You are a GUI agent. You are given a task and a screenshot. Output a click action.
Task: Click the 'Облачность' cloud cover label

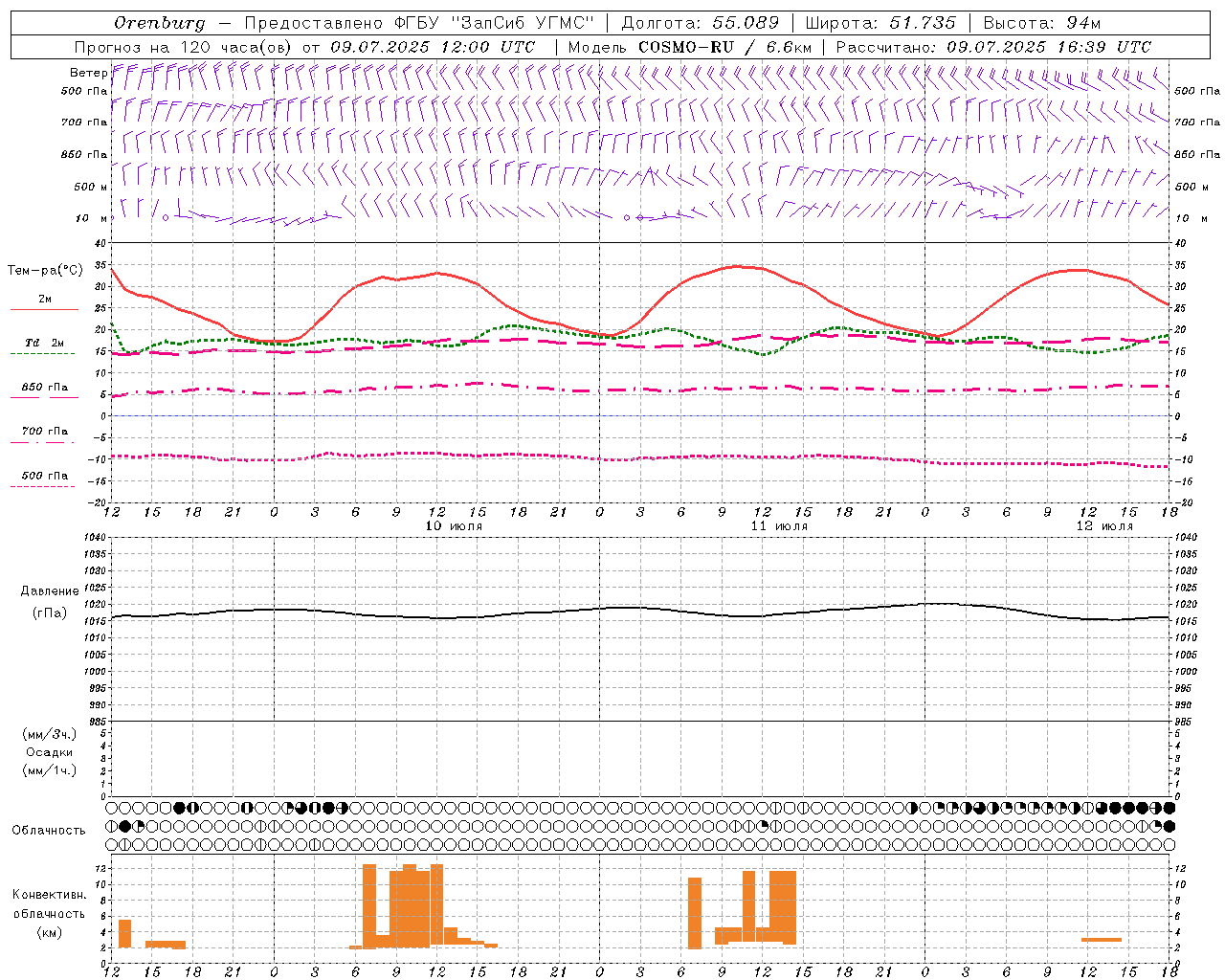point(49,830)
